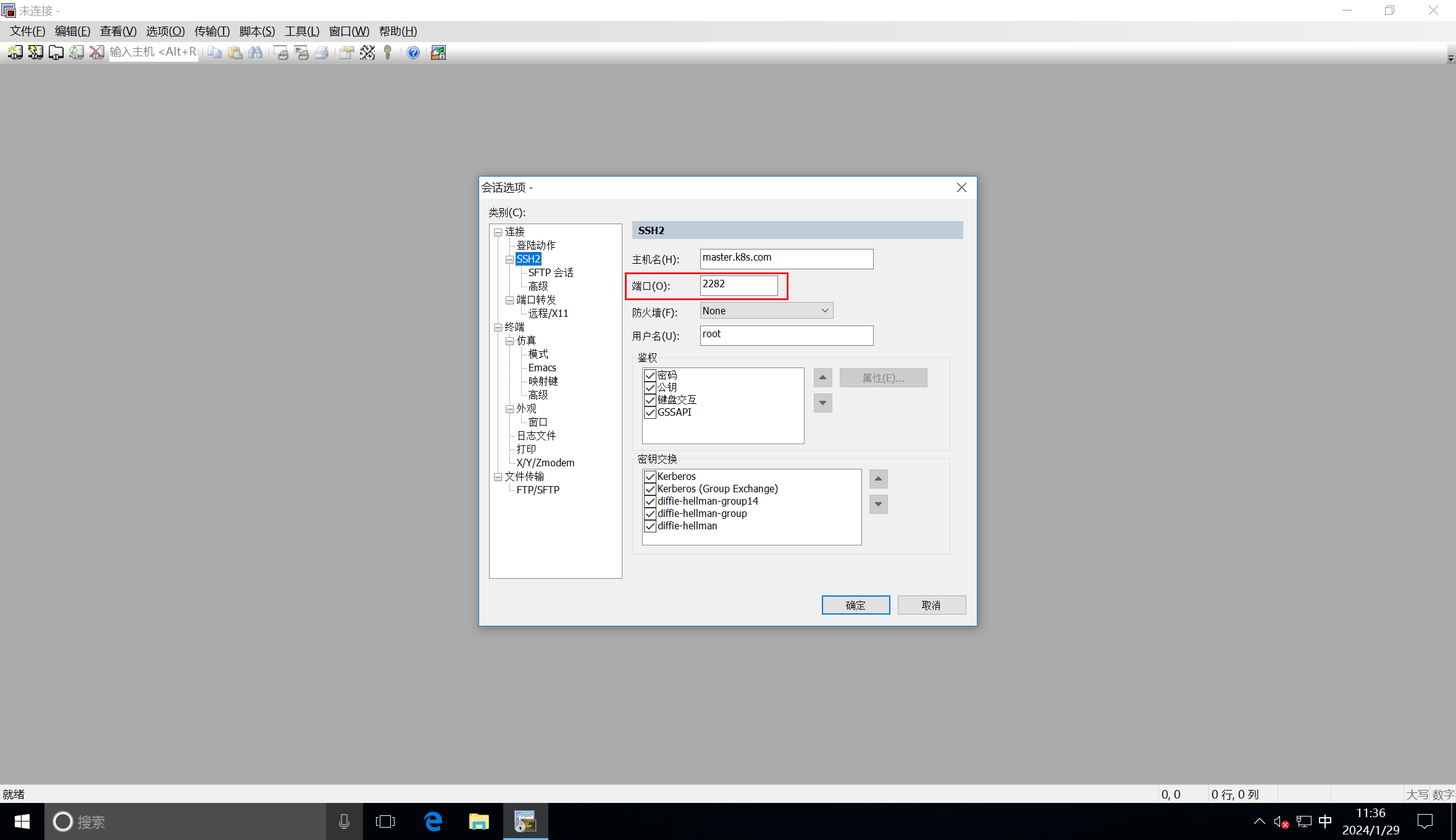Open the muted volume tray icon
The height and width of the screenshot is (840, 1456).
point(1281,821)
